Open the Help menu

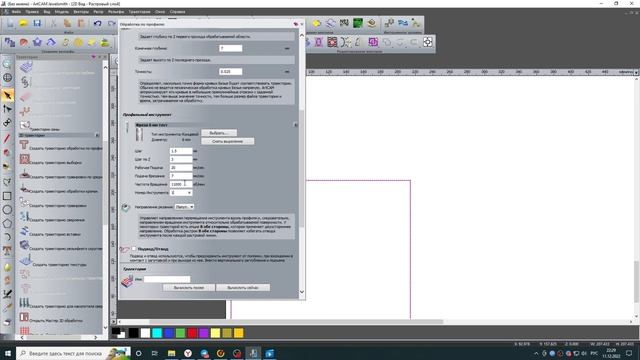pos(177,12)
